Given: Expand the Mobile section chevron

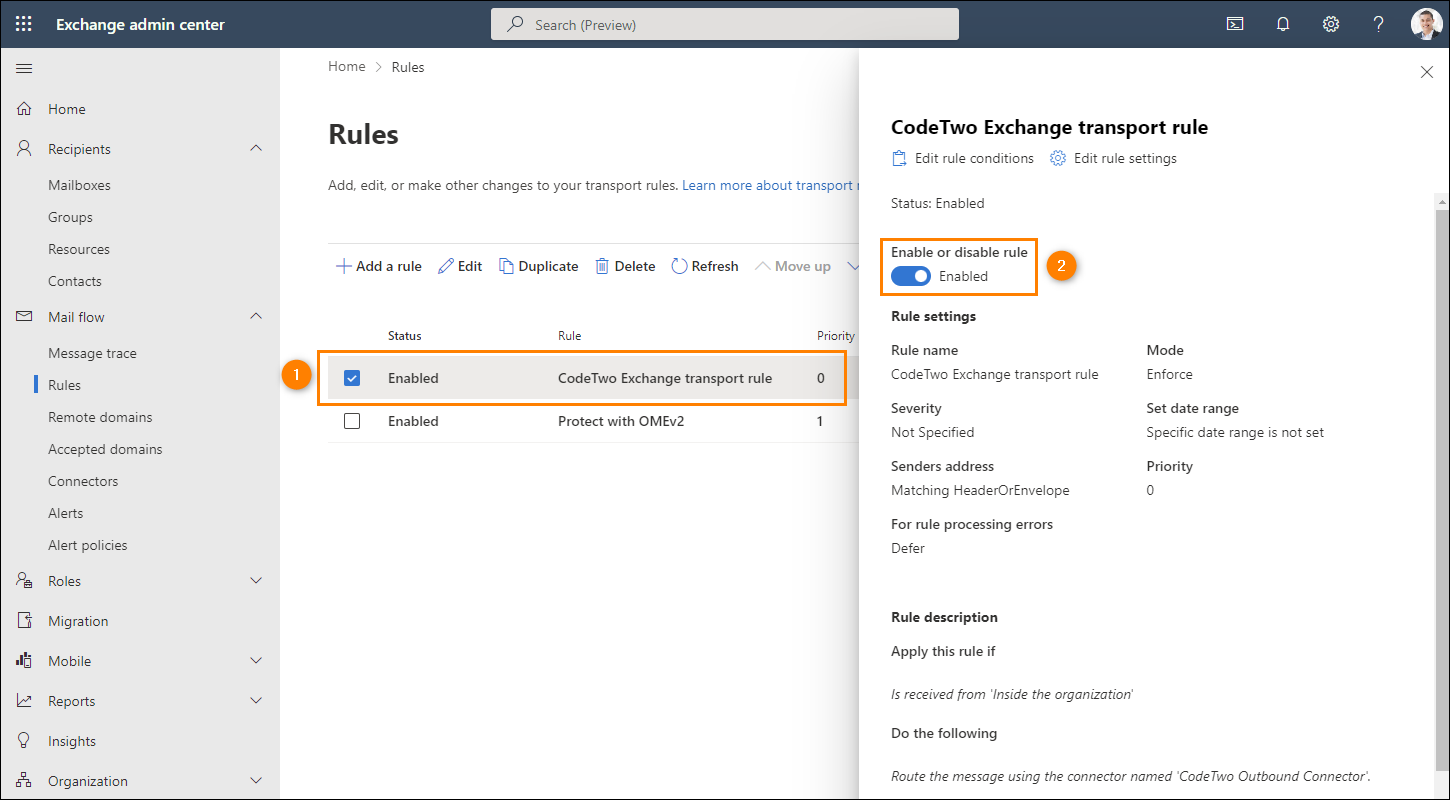Looking at the screenshot, I should tap(256, 661).
